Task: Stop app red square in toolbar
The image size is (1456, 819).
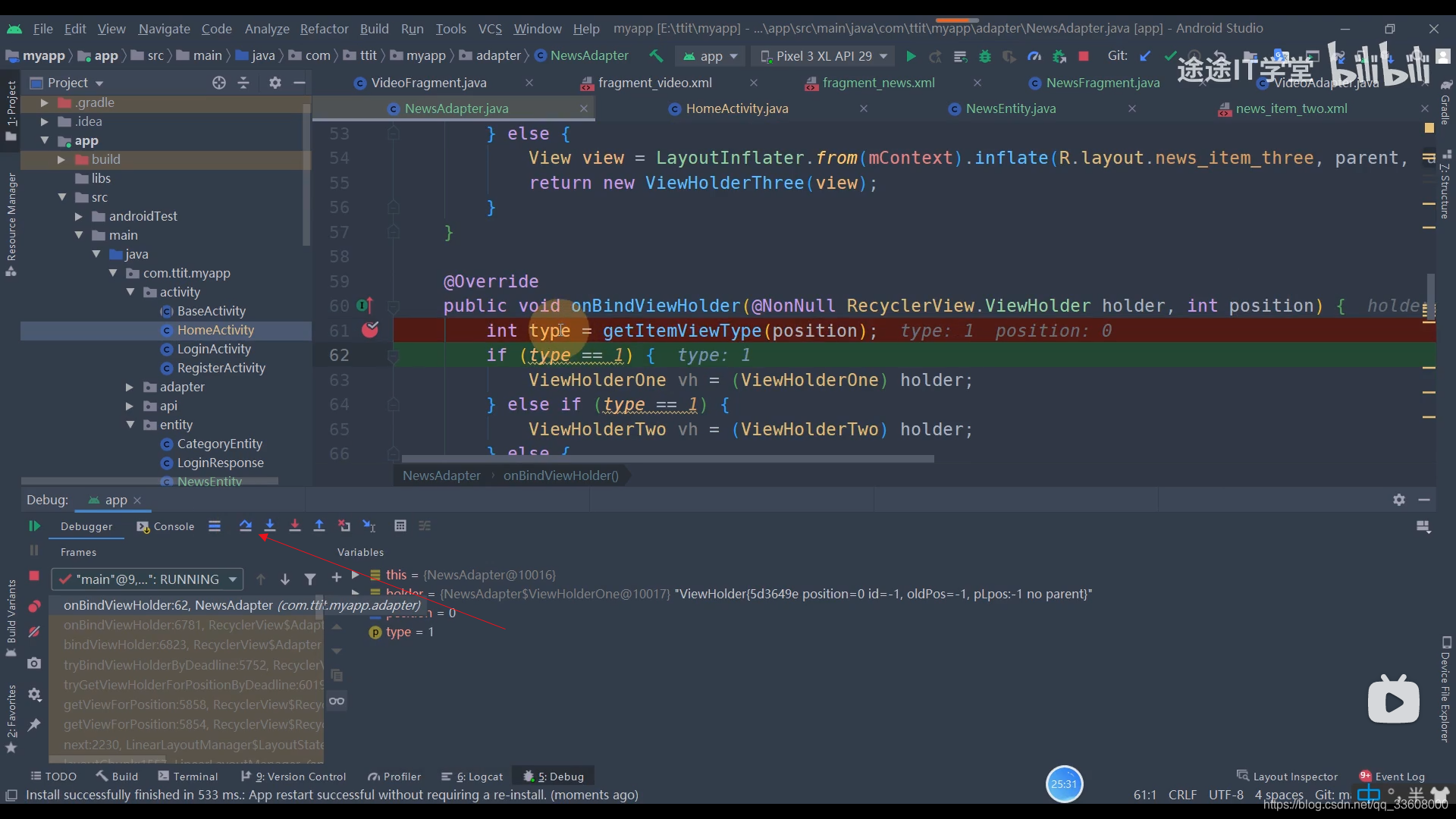Action: click(x=1084, y=56)
